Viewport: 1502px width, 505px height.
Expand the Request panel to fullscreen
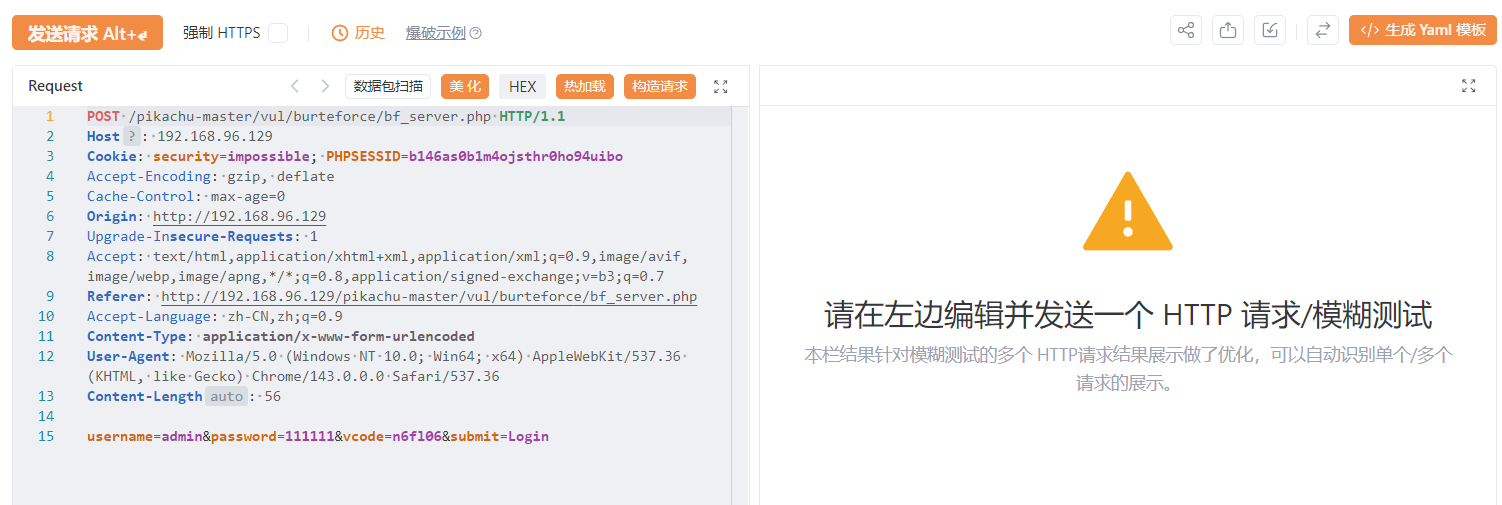click(x=721, y=86)
